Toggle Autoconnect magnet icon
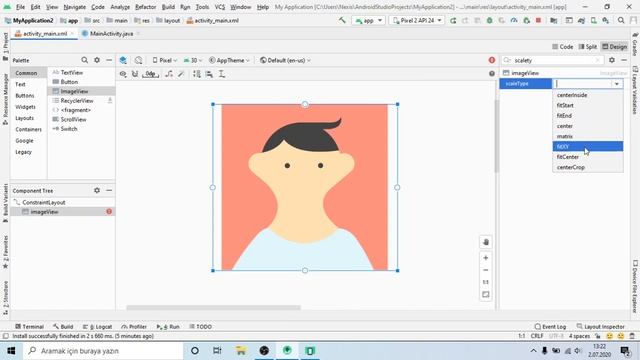Viewport: 640px width, 360px height. click(x=135, y=74)
